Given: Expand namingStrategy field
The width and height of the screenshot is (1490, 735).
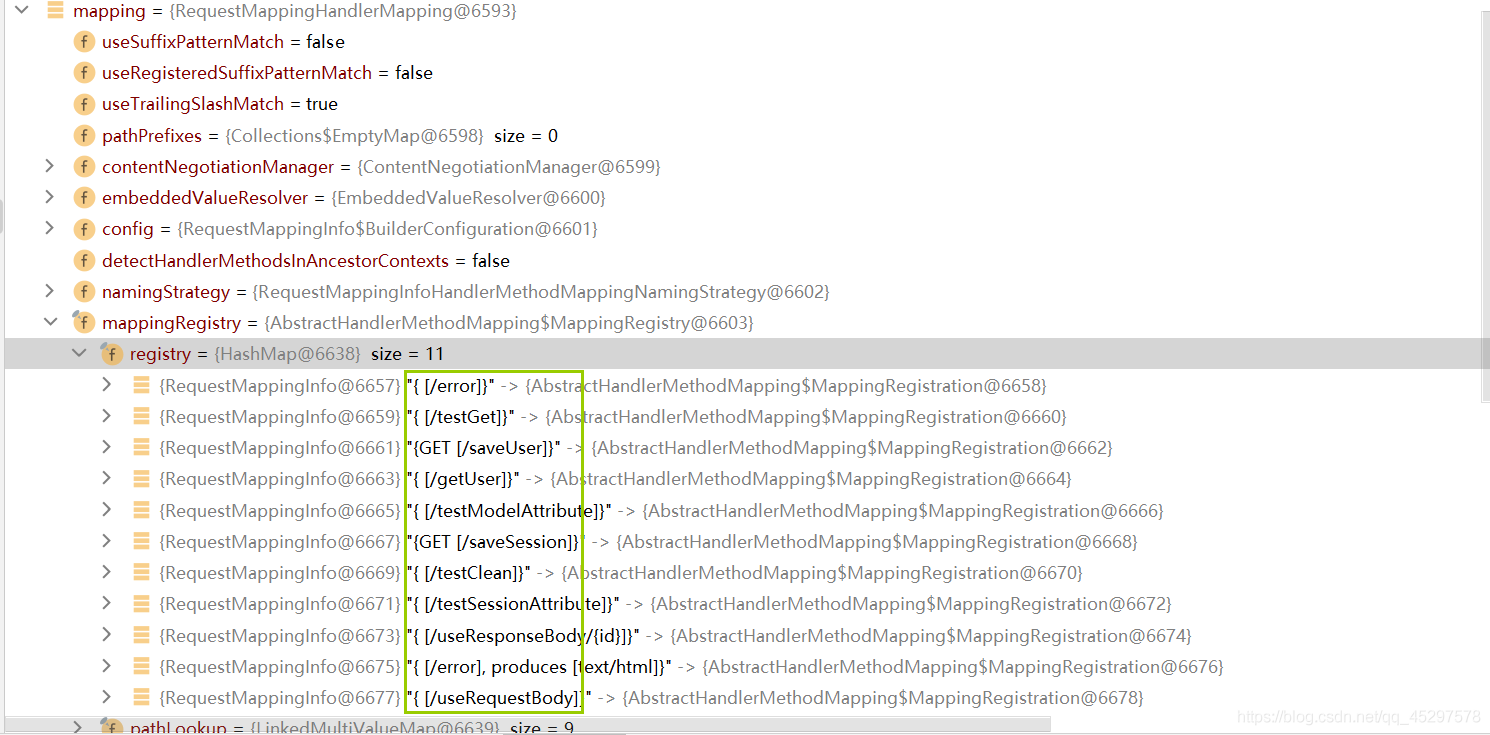Looking at the screenshot, I should pos(49,291).
